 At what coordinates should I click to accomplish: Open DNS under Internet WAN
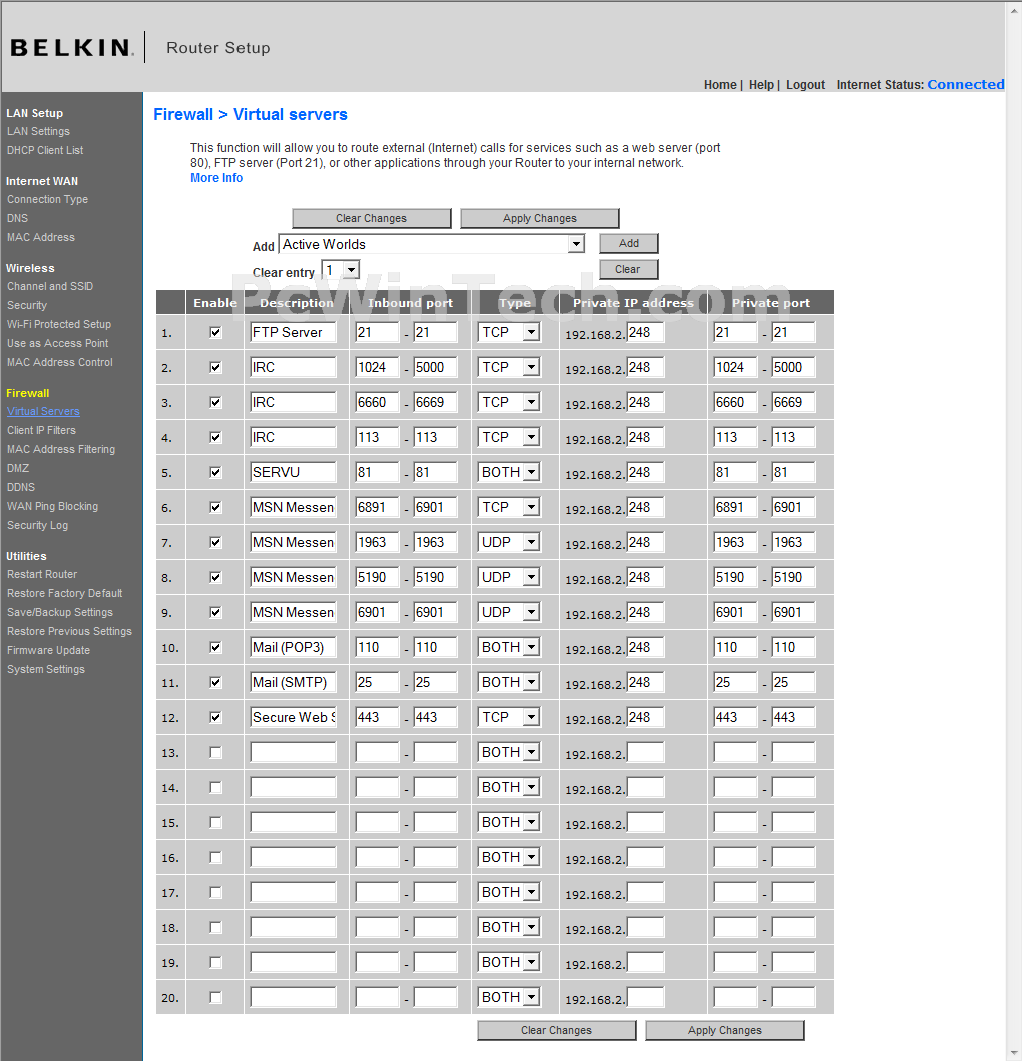(x=18, y=219)
